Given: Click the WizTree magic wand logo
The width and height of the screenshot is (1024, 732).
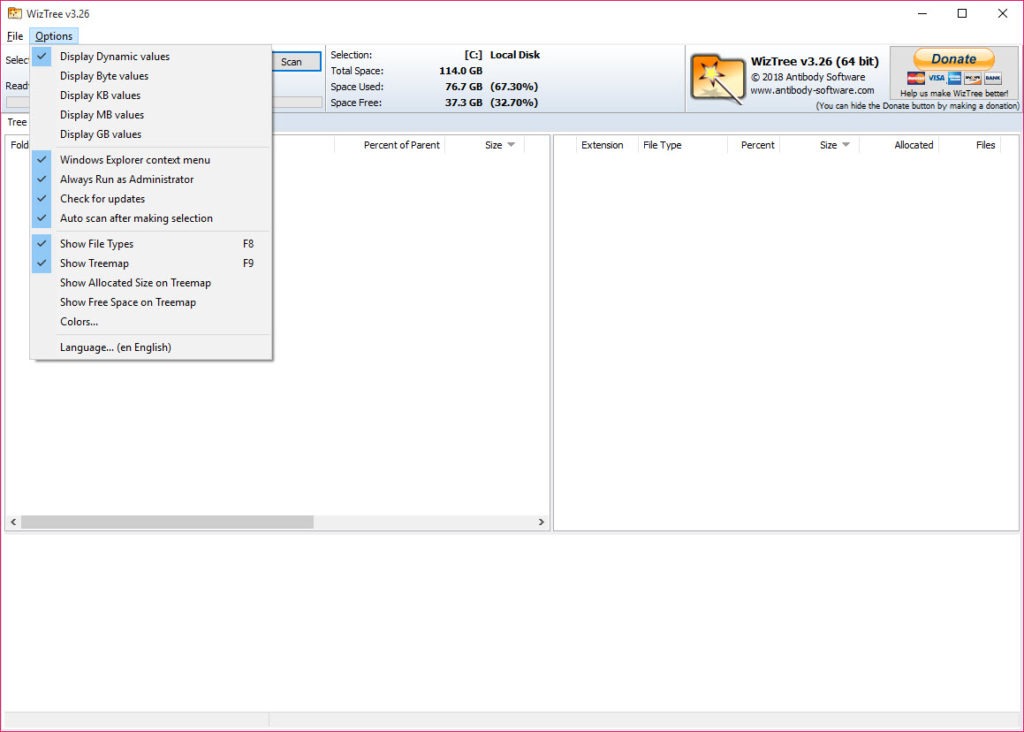Looking at the screenshot, I should [x=717, y=78].
